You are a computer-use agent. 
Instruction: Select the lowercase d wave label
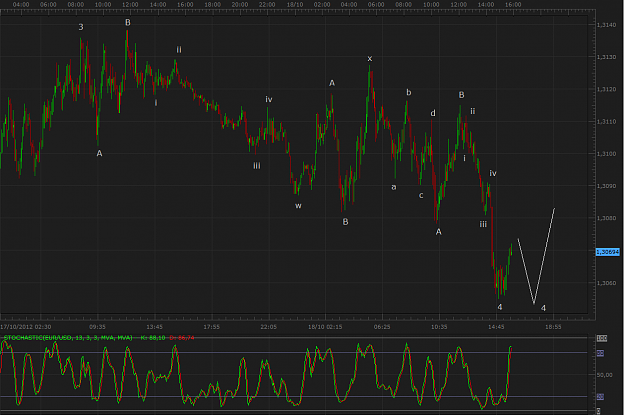pos(433,113)
